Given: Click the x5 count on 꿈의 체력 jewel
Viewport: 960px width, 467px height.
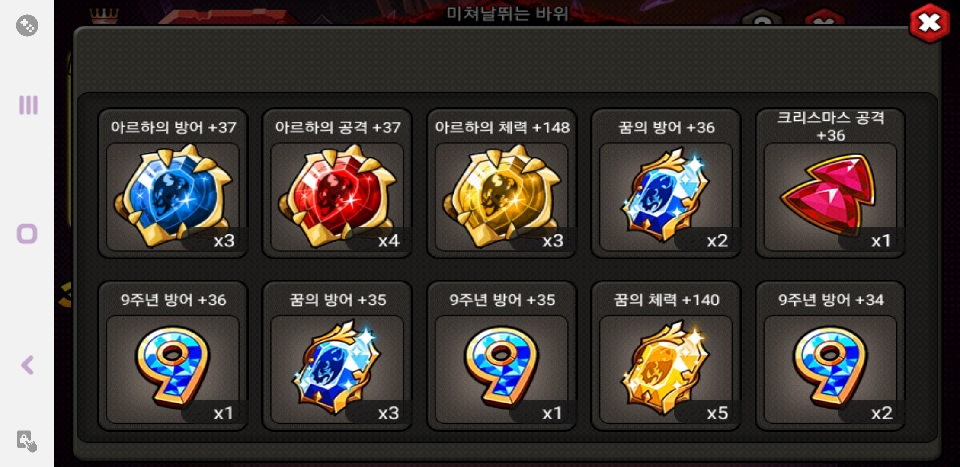Looking at the screenshot, I should coord(717,413).
